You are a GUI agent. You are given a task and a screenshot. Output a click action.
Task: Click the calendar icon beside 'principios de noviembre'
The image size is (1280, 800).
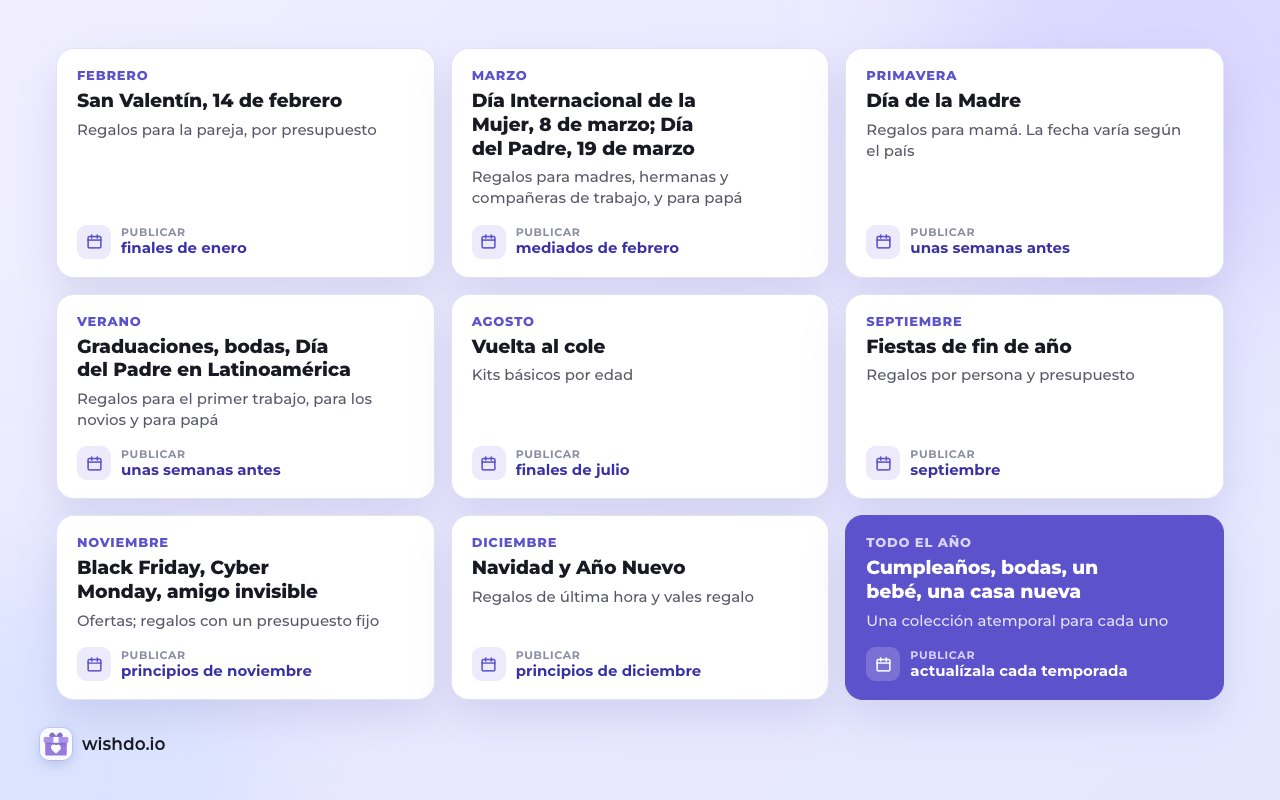tap(94, 664)
